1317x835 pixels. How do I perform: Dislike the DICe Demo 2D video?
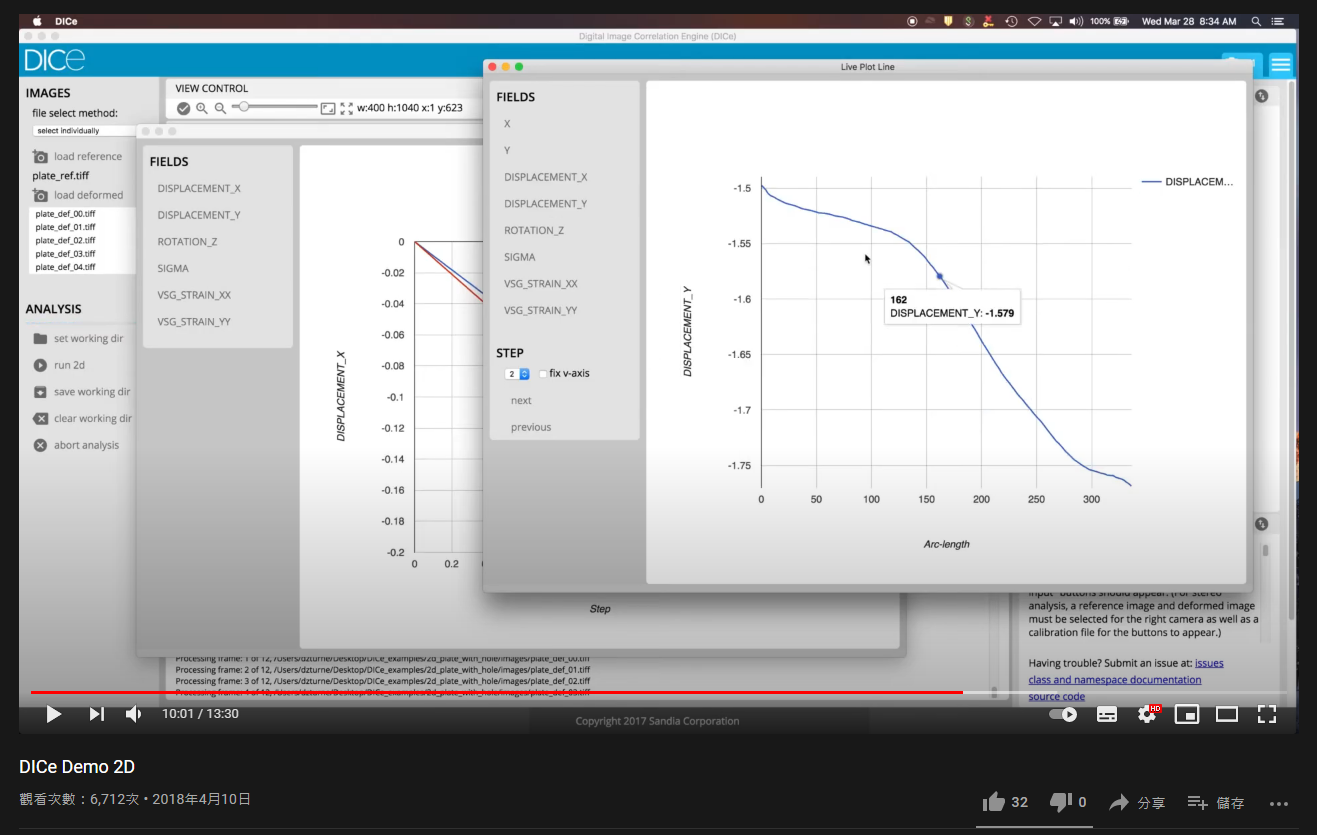click(x=1068, y=802)
